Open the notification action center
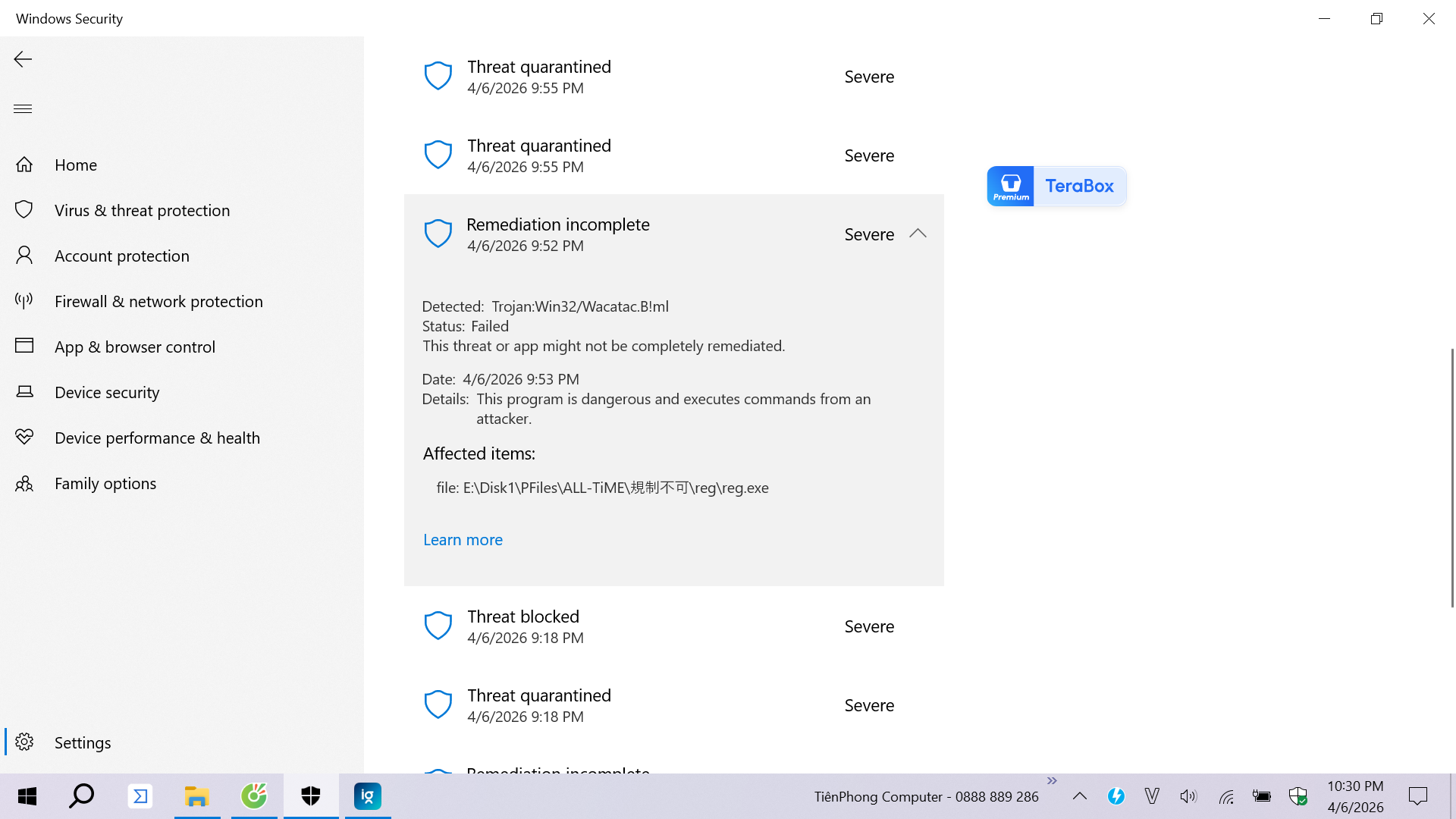The height and width of the screenshot is (819, 1456). pyautogui.click(x=1418, y=796)
